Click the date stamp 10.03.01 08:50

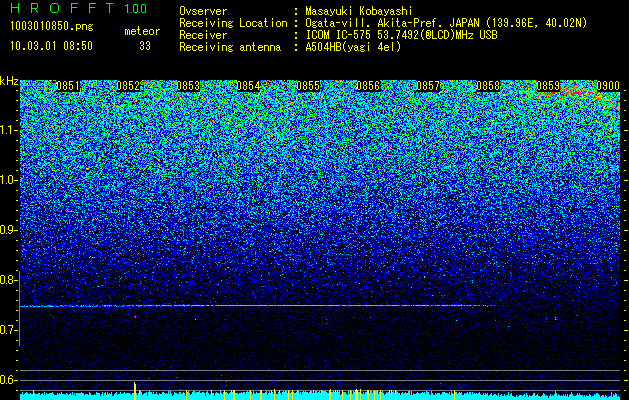(51, 45)
